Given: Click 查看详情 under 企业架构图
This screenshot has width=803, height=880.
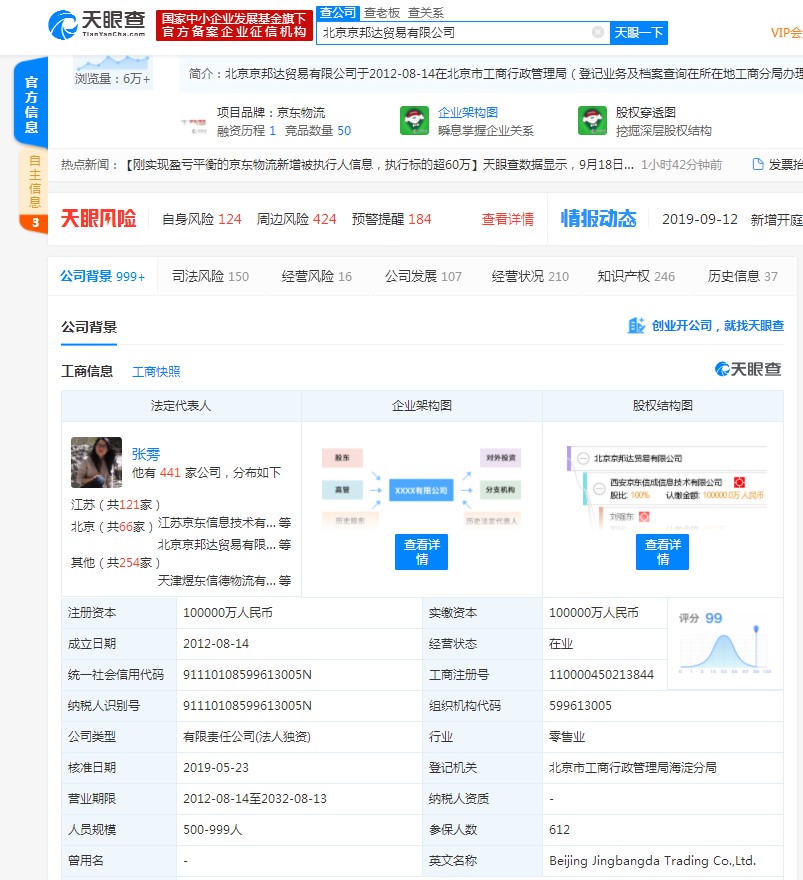Looking at the screenshot, I should click(x=421, y=552).
